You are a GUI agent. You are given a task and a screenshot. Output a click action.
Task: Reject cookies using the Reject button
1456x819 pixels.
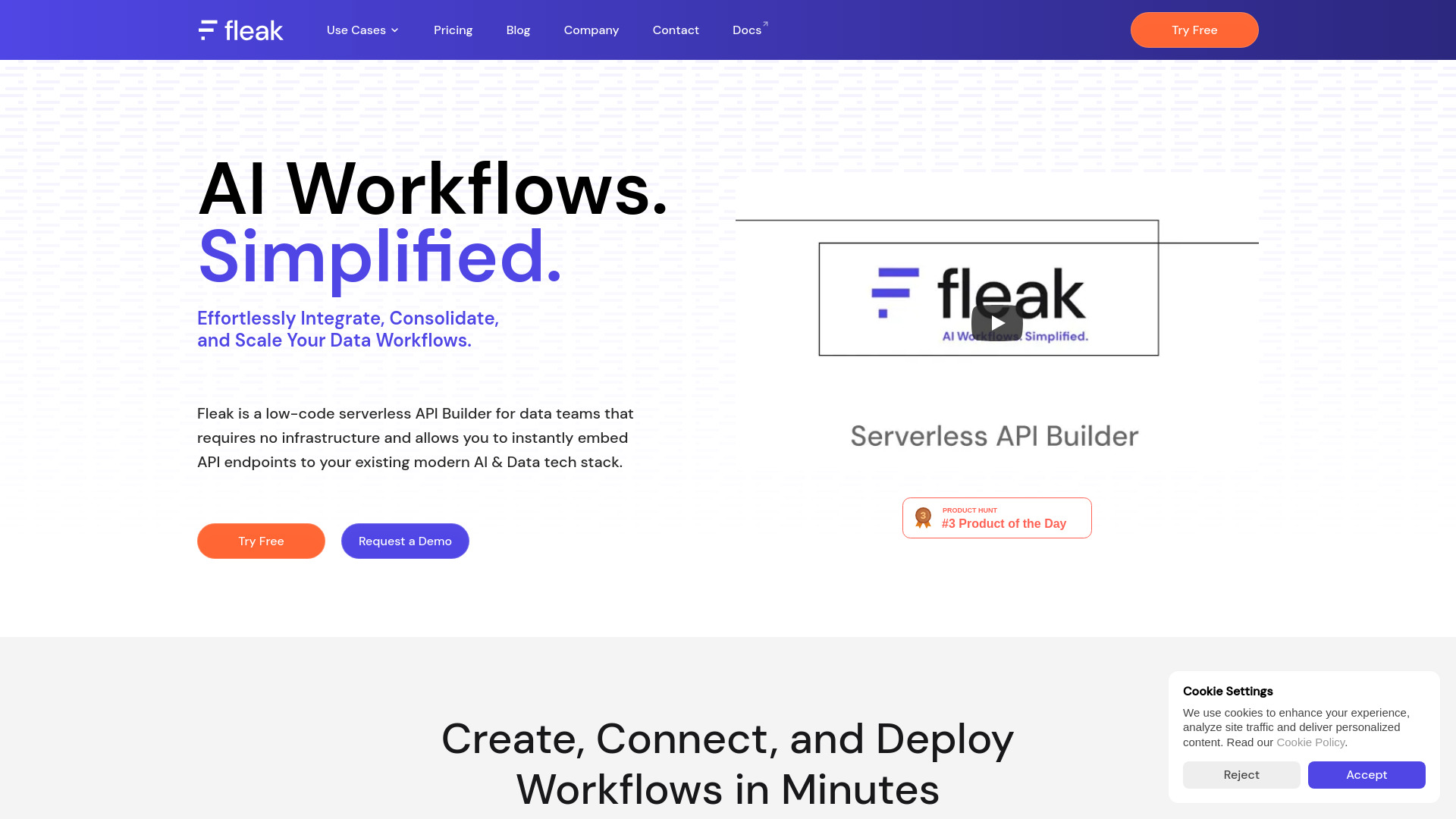[1241, 775]
